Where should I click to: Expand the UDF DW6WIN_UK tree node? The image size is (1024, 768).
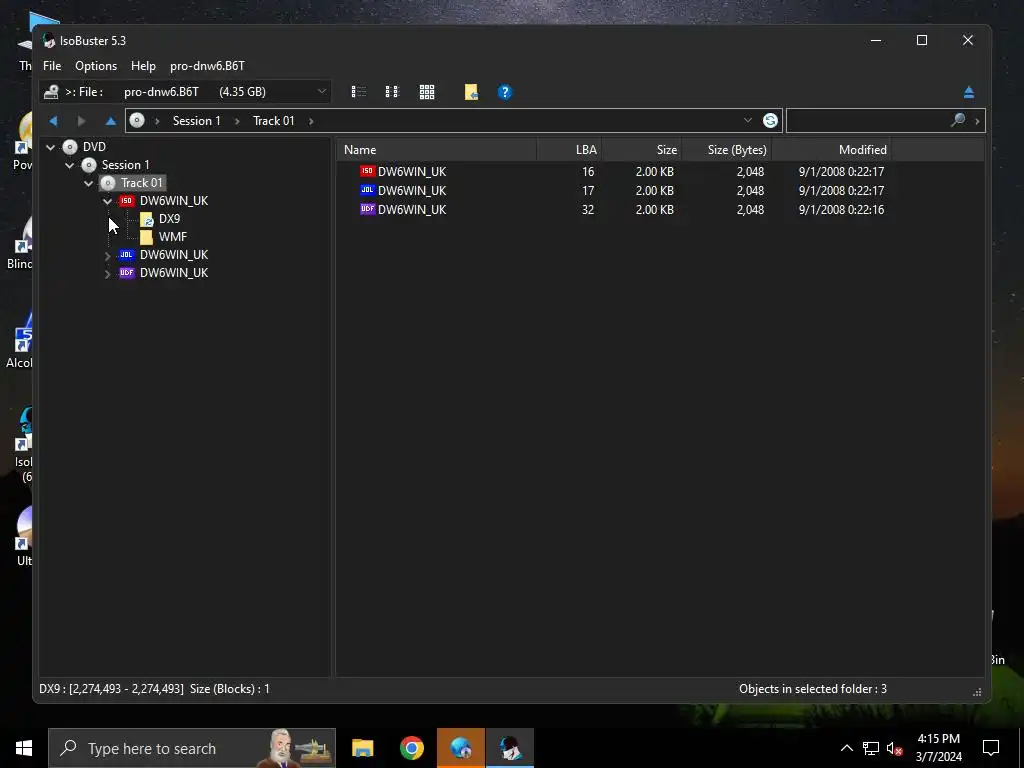(x=108, y=274)
